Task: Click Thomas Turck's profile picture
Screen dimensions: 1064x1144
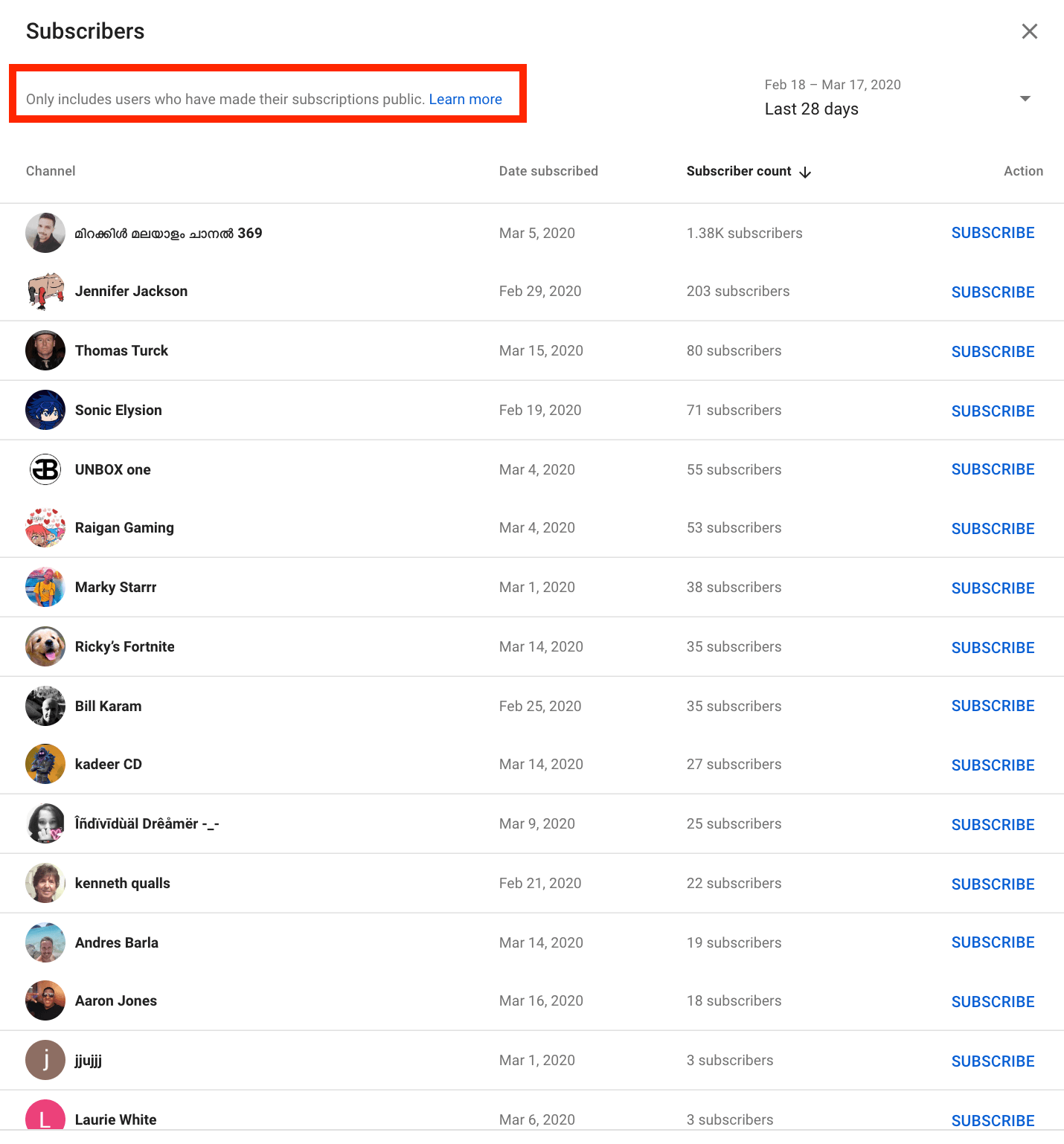Action: [45, 351]
